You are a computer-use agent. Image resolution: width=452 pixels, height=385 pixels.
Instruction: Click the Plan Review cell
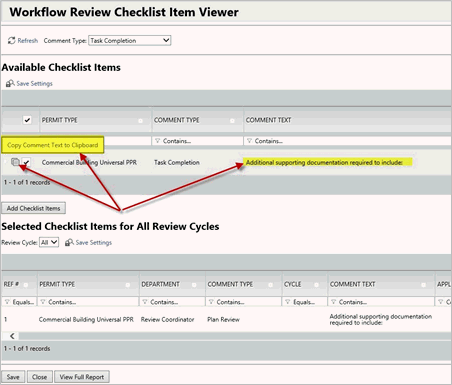[x=223, y=320]
